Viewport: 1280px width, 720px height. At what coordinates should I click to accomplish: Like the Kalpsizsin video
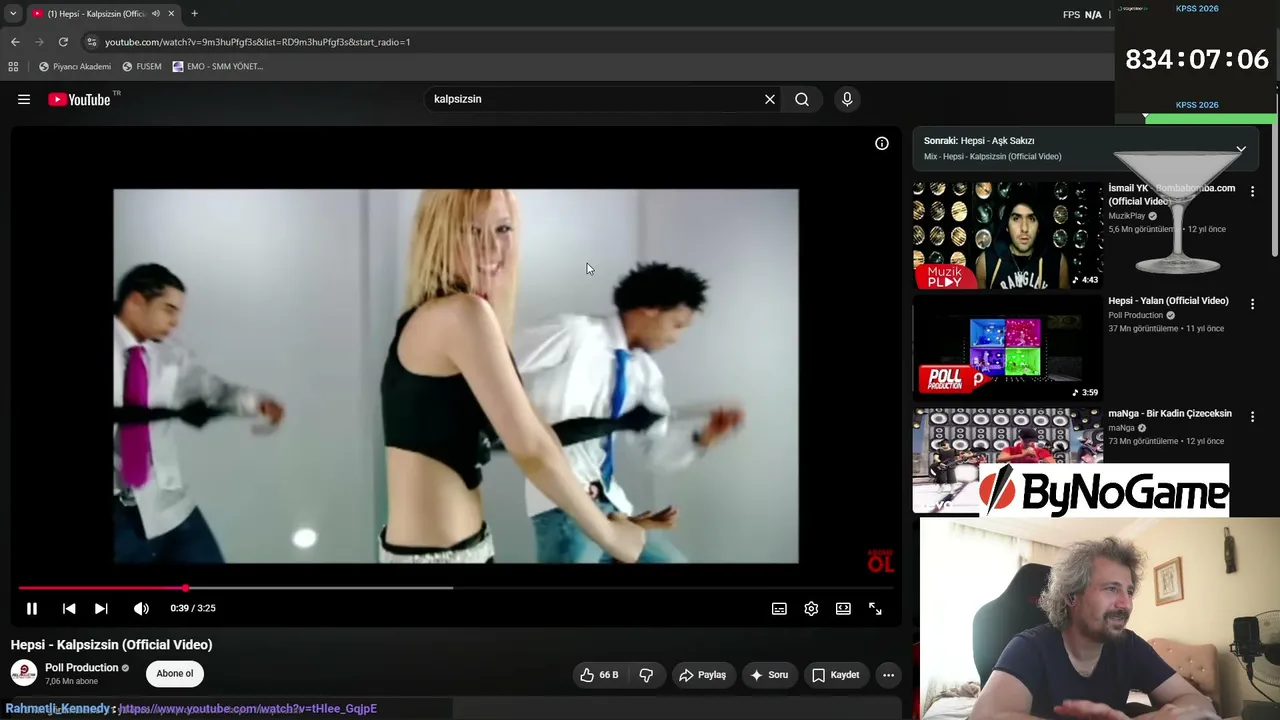coord(600,675)
